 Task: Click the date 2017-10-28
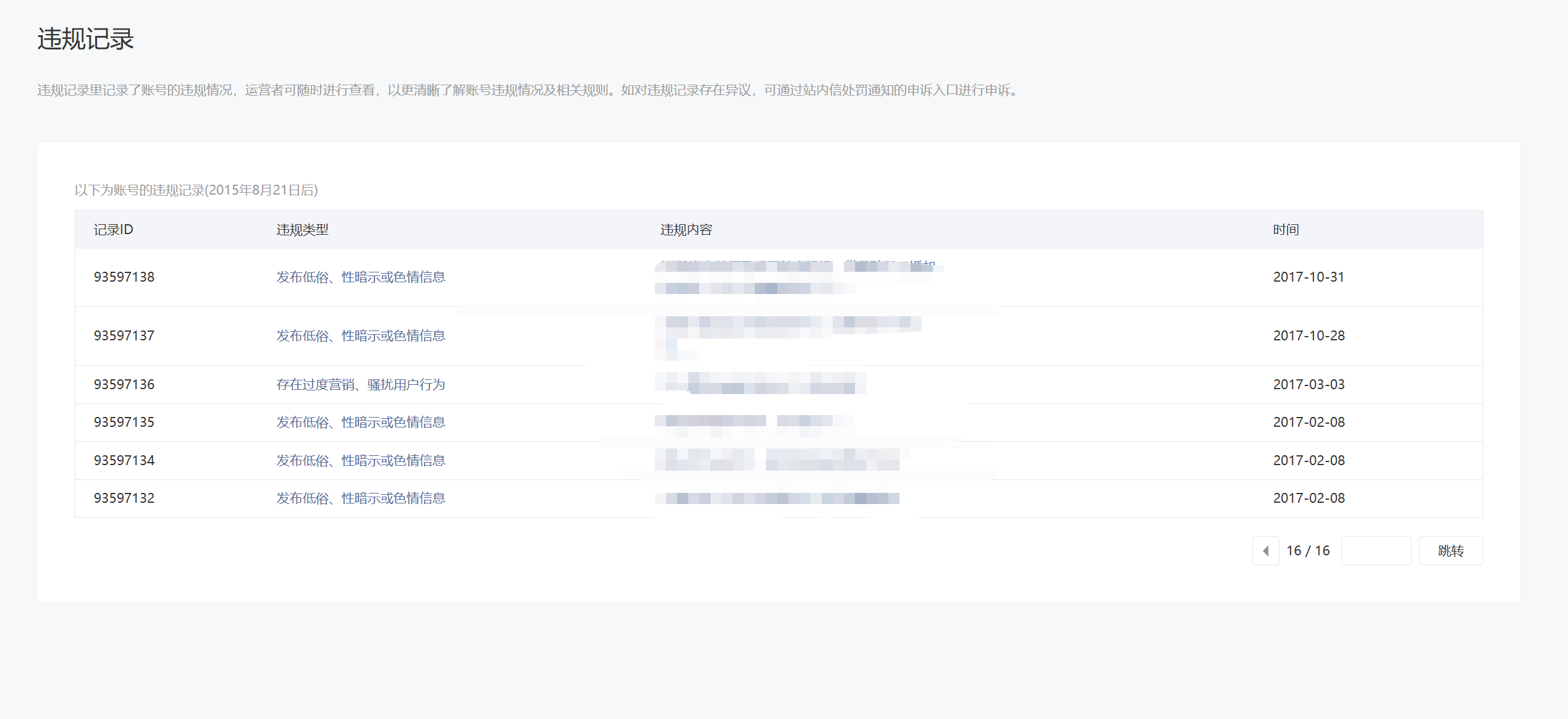[x=1309, y=335]
